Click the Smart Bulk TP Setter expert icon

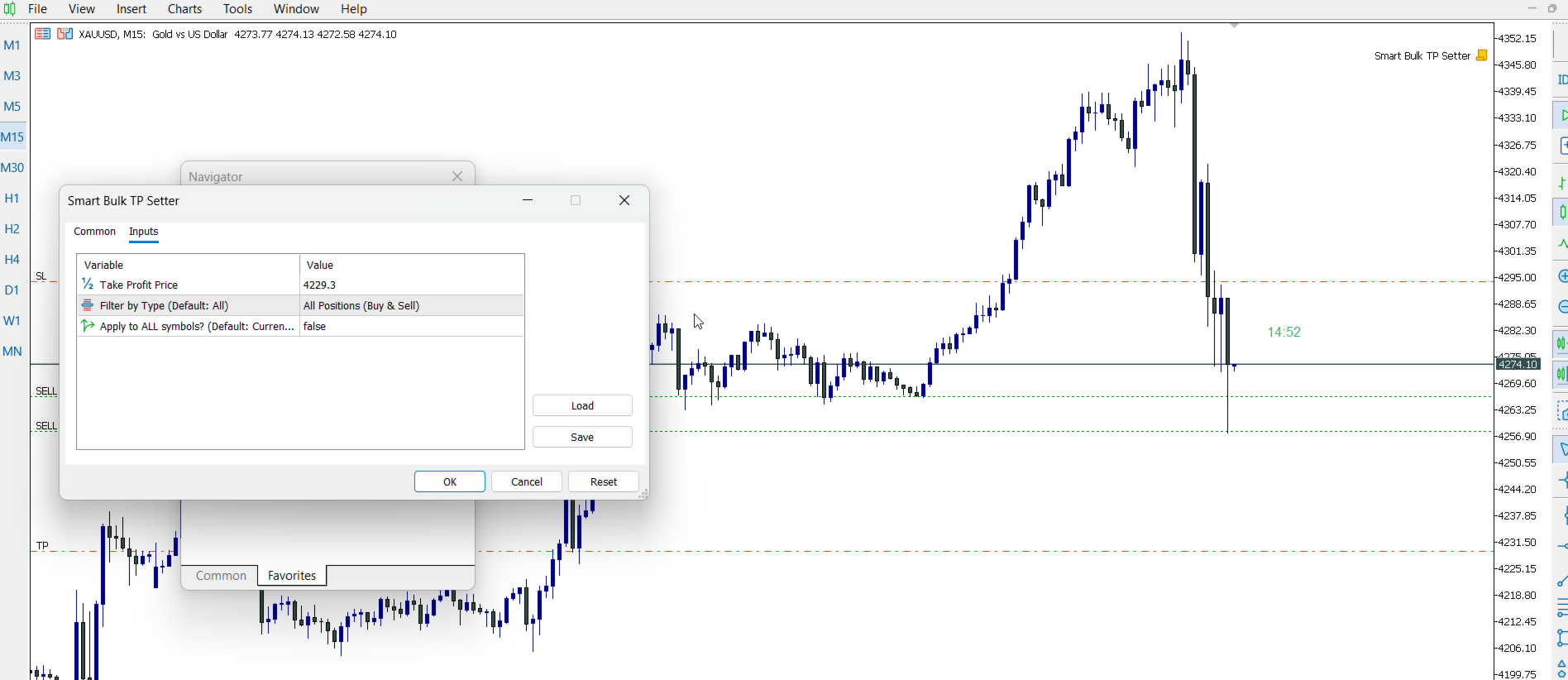(x=1482, y=55)
